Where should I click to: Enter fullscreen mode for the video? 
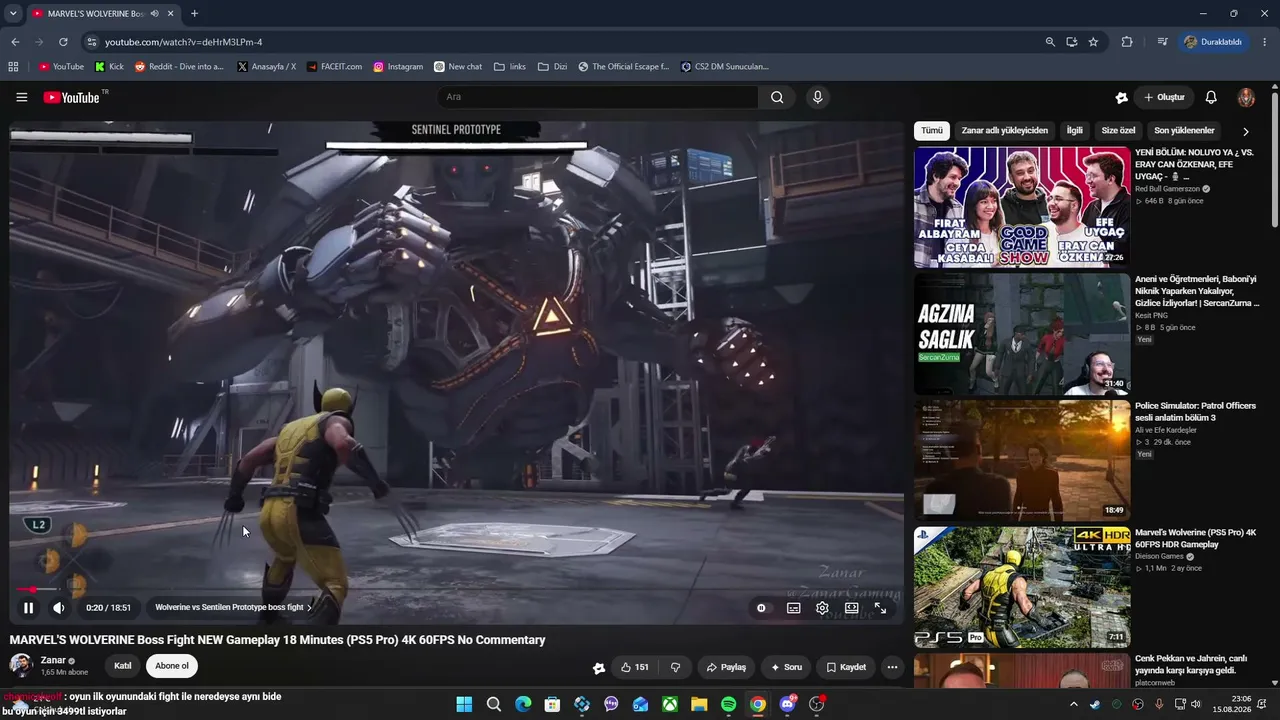[880, 607]
